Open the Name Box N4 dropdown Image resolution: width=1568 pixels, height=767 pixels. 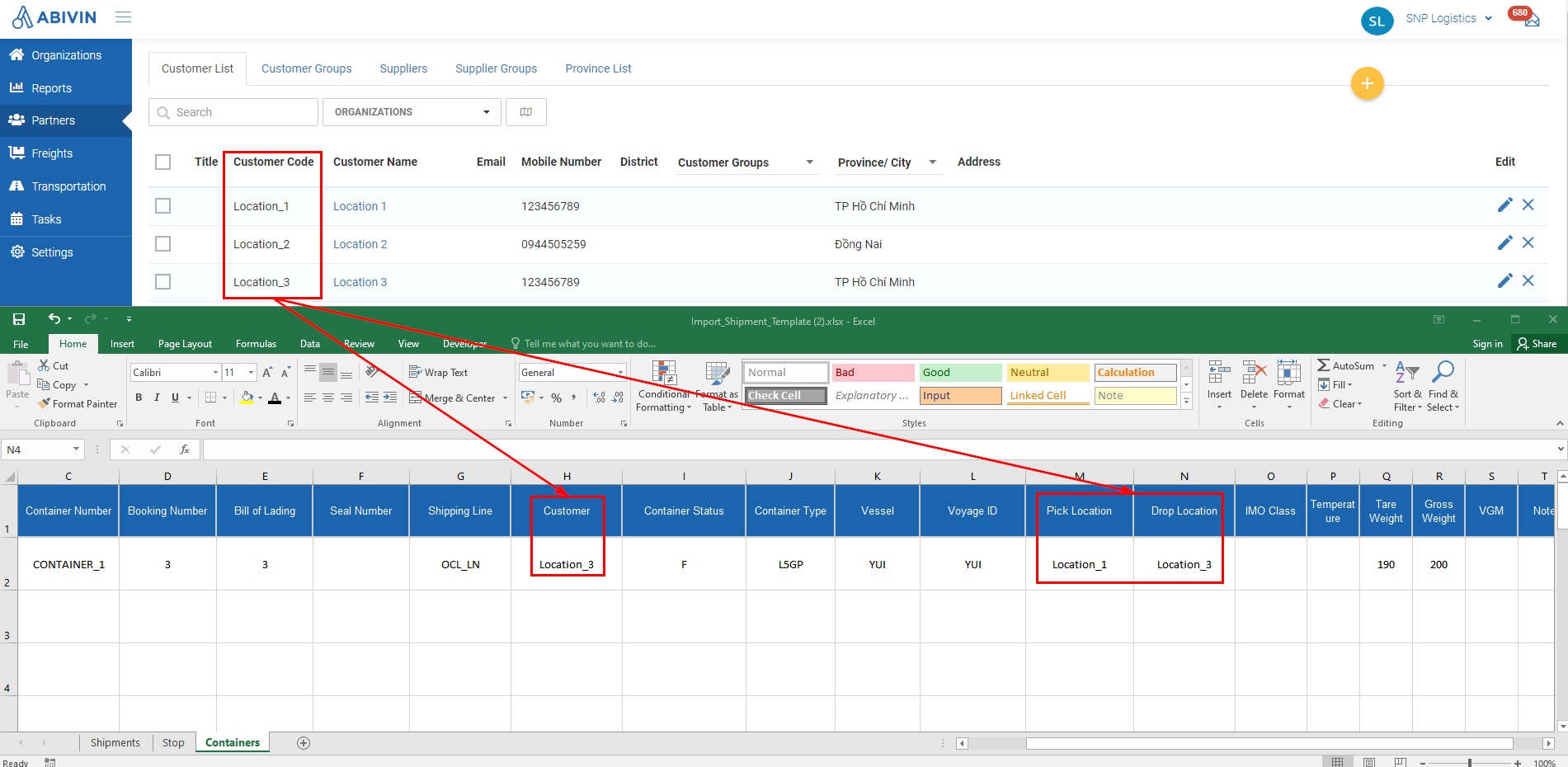pyautogui.click(x=76, y=449)
